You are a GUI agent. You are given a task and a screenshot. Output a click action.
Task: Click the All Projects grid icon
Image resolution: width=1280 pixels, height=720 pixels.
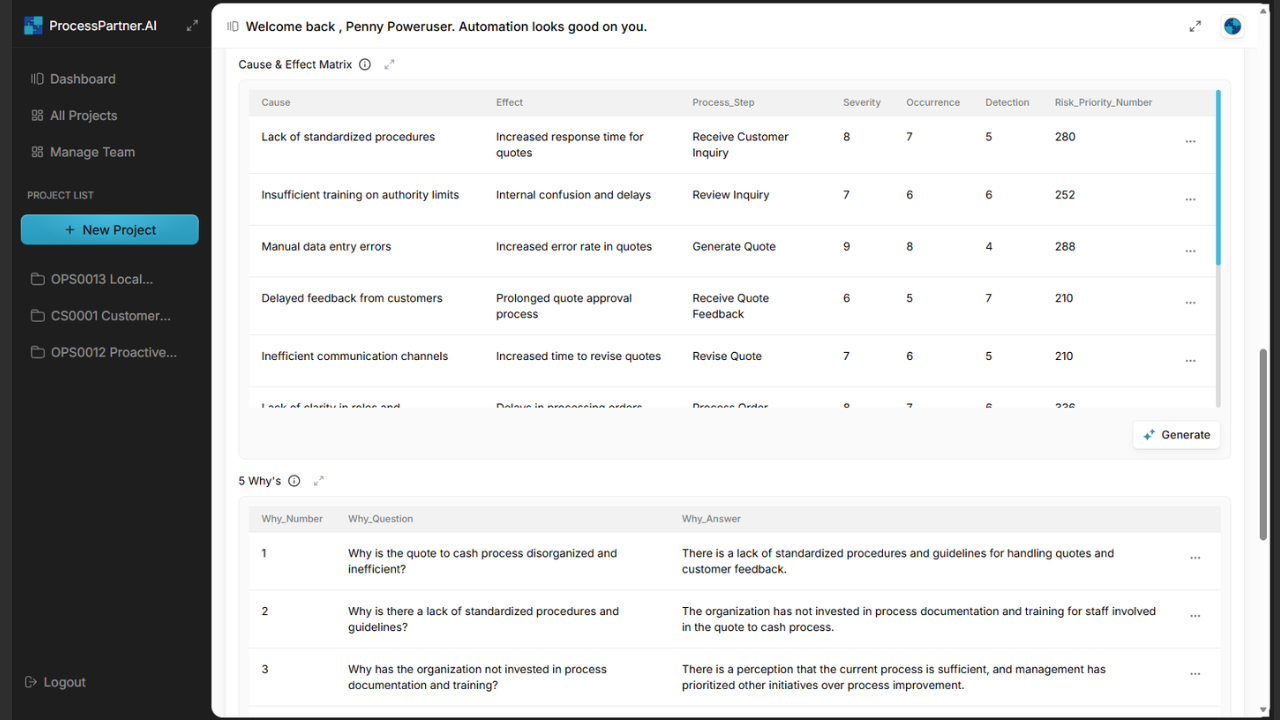coord(37,116)
